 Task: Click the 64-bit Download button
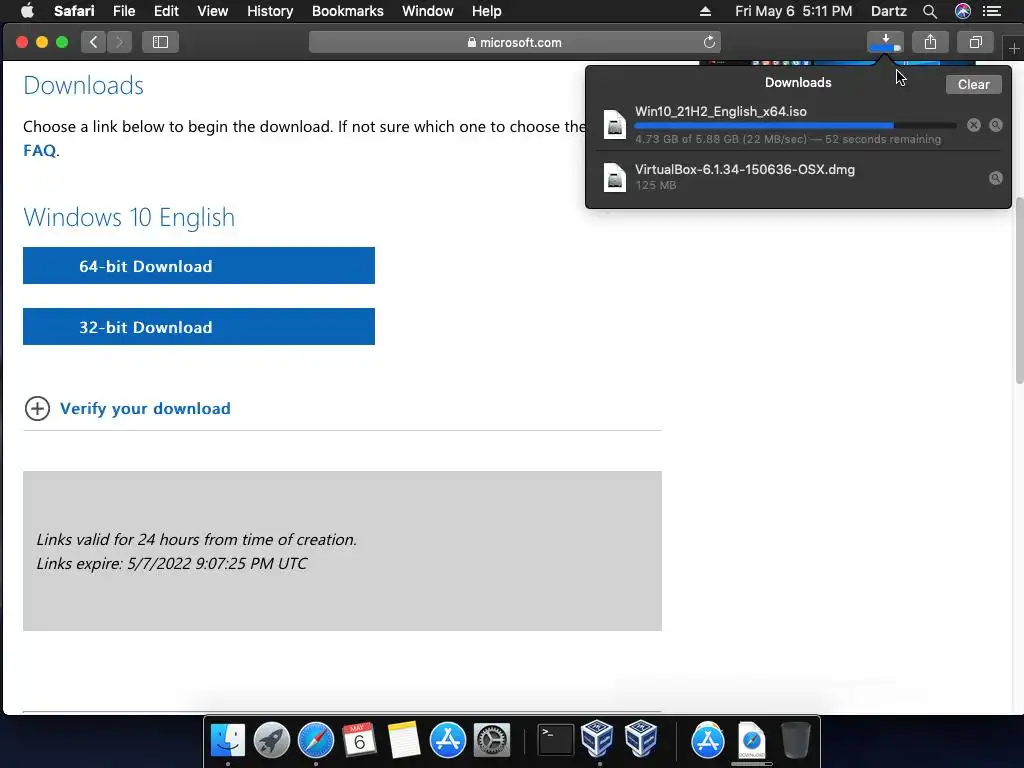(x=199, y=266)
